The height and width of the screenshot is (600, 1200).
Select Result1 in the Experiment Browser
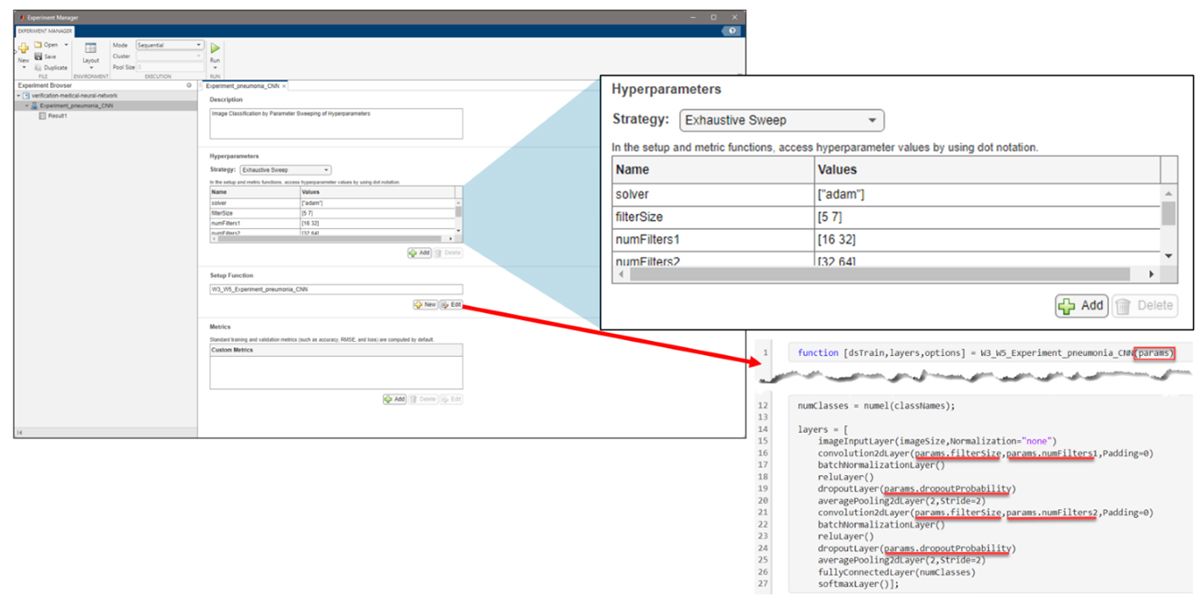pos(57,115)
